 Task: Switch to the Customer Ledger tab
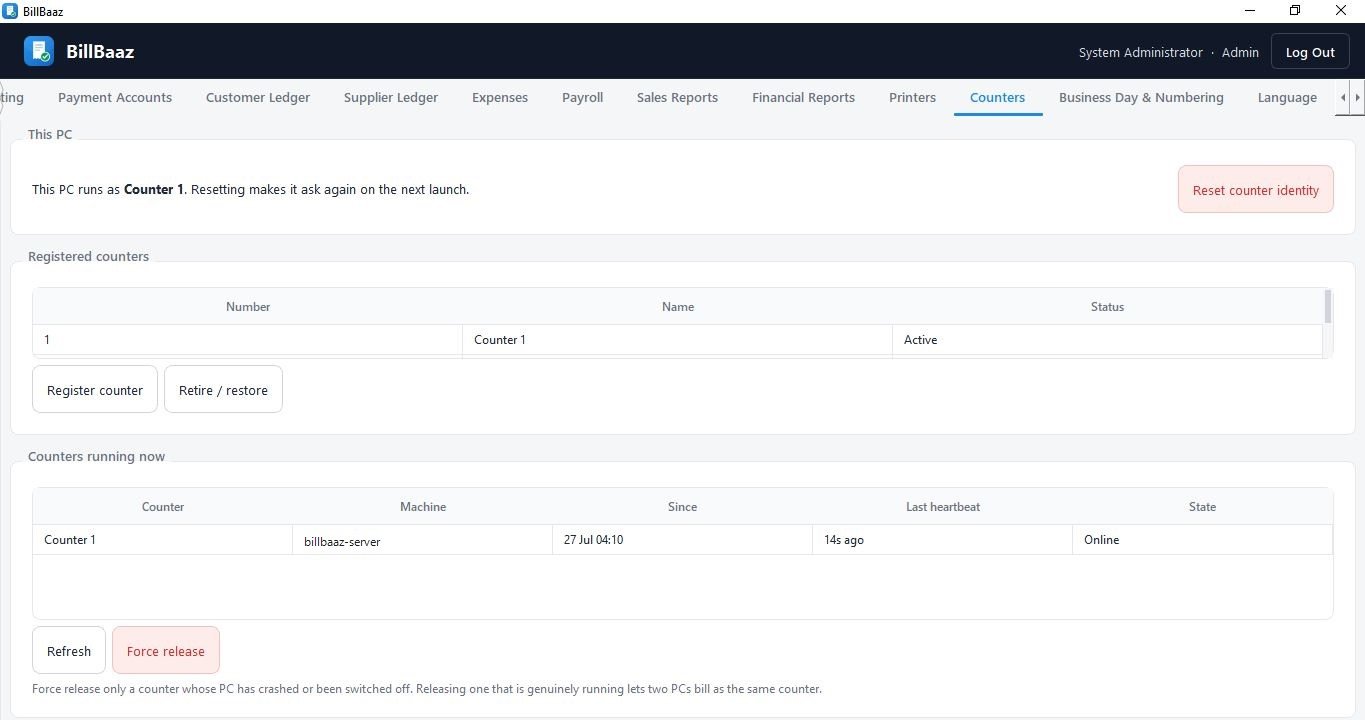[258, 97]
